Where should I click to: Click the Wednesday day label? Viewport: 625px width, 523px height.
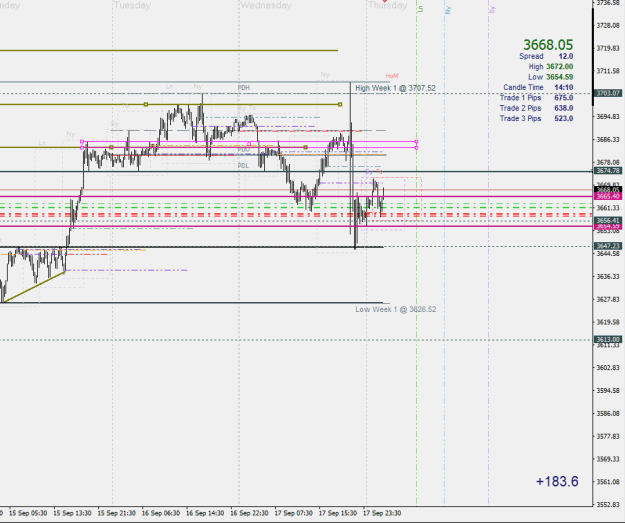click(x=266, y=5)
